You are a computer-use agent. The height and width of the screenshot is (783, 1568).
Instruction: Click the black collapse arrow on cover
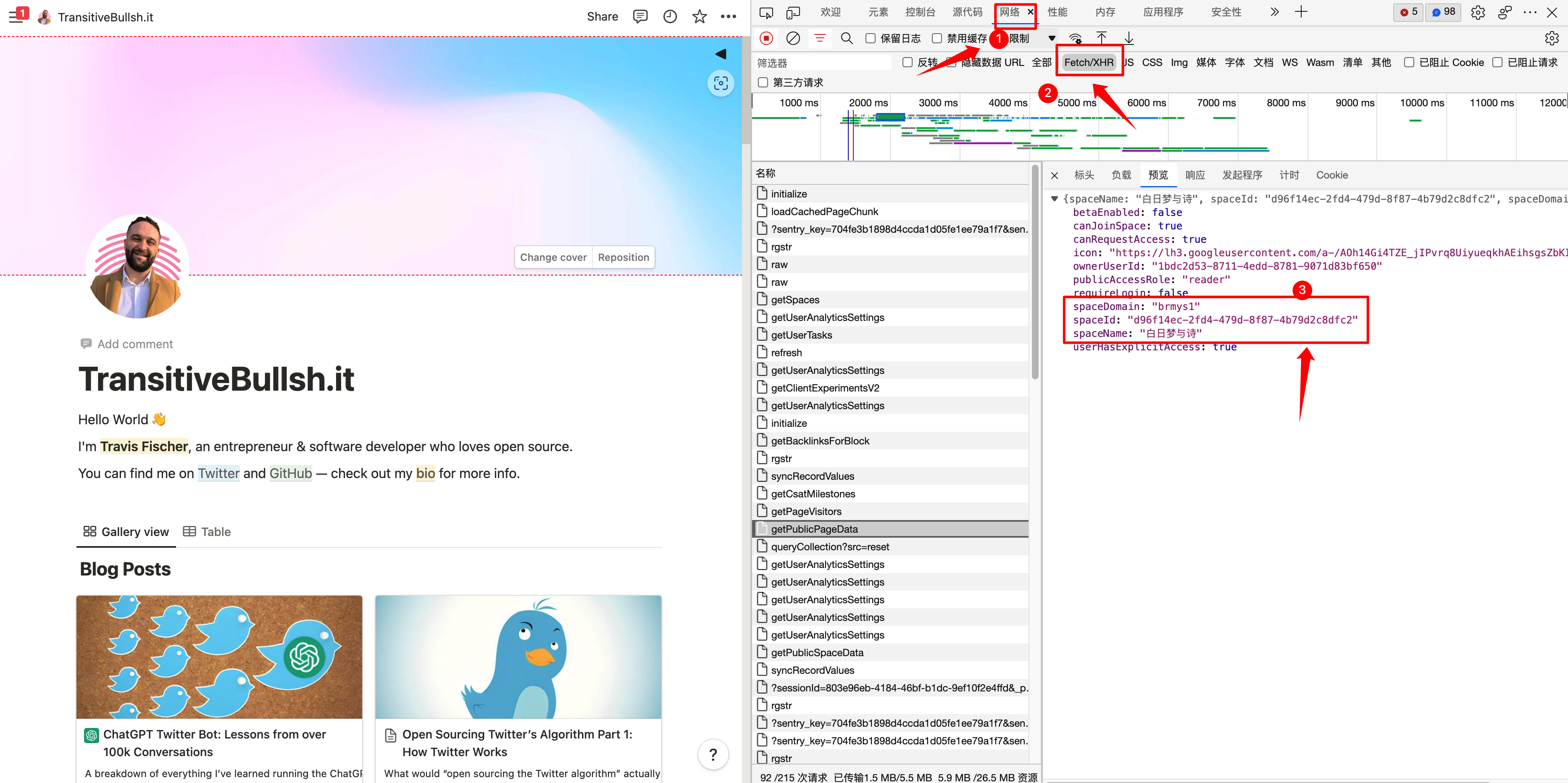click(721, 53)
